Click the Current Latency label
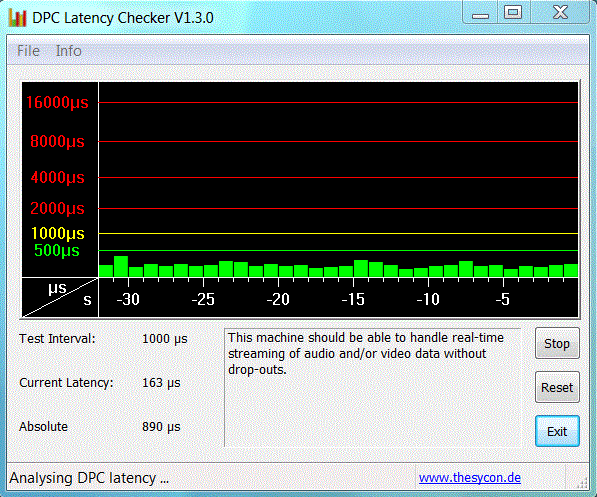 tap(66, 382)
